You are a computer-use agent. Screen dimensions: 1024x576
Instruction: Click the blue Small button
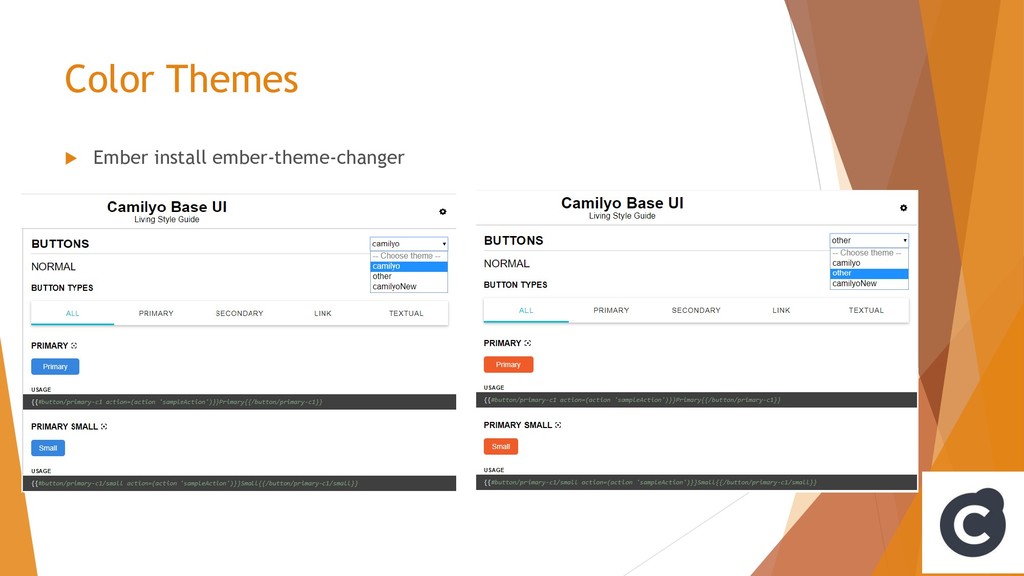48,448
